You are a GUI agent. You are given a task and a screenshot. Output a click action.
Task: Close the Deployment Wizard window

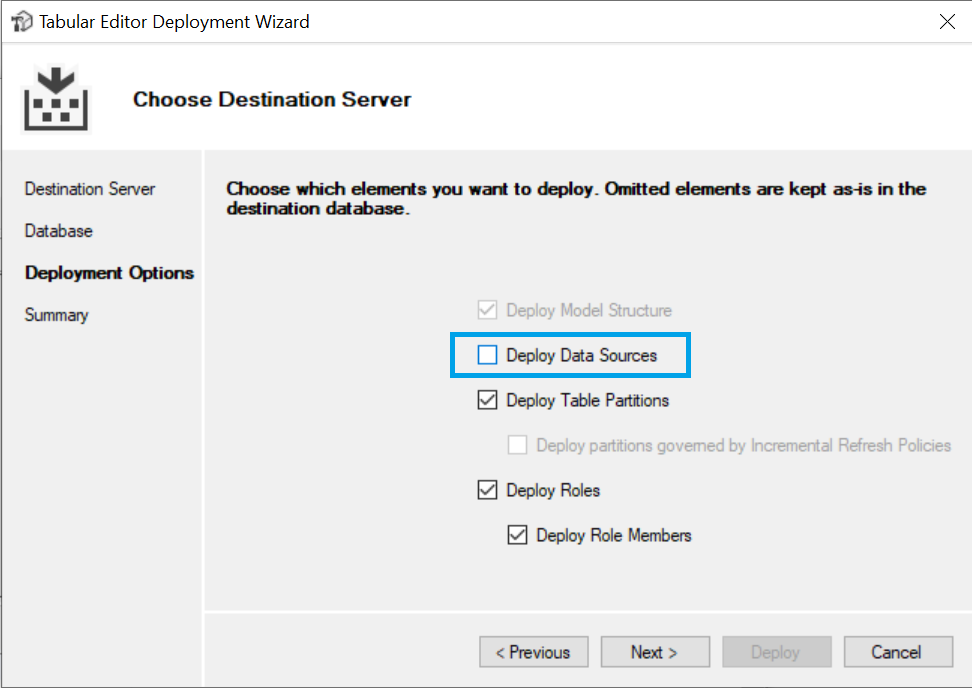947,21
